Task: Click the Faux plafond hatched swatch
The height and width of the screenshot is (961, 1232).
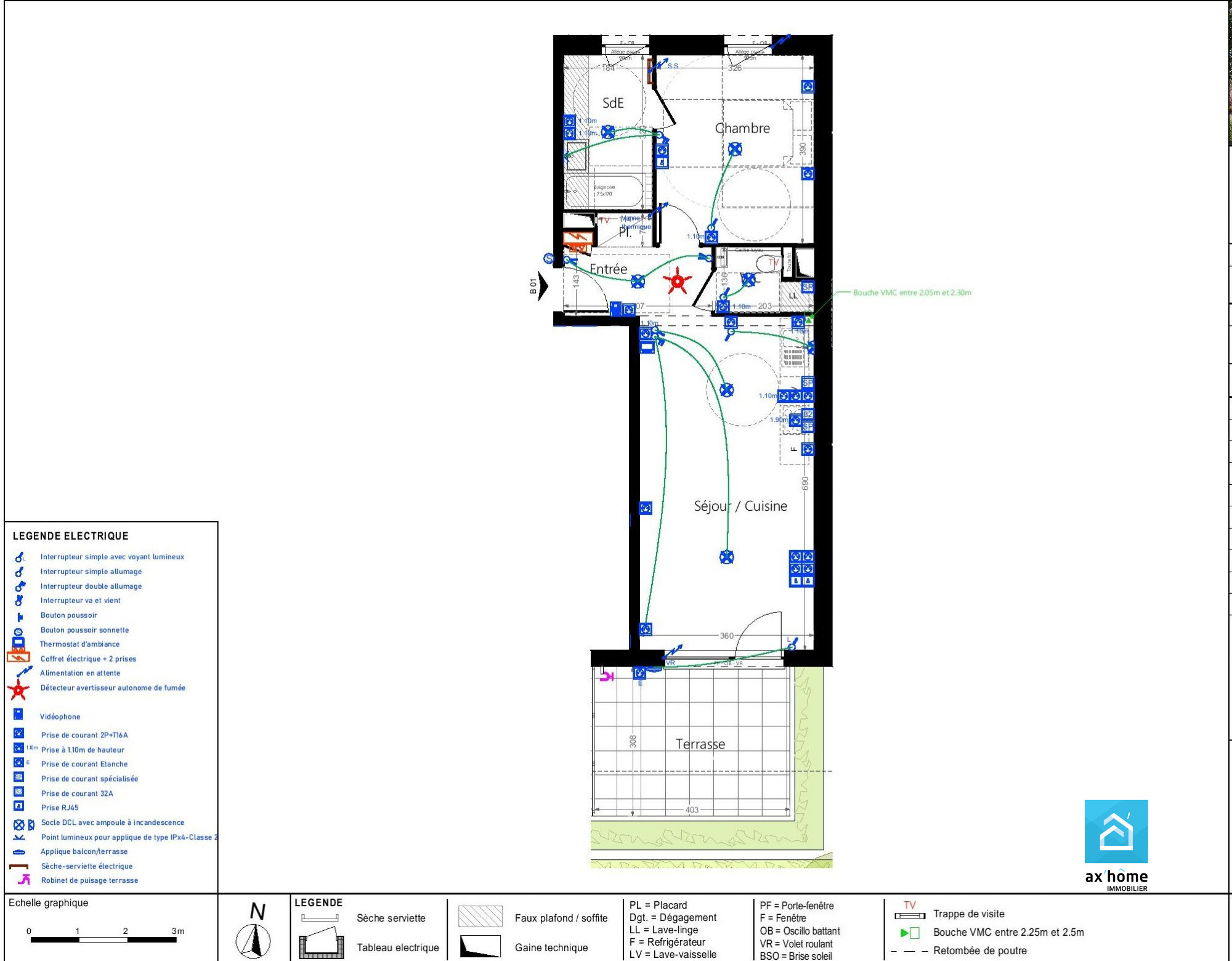Action: [480, 917]
